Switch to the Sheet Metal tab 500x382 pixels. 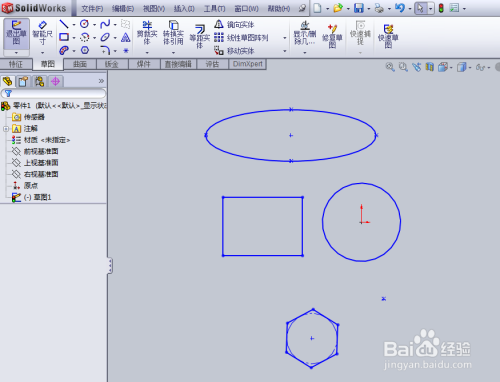[x=112, y=64]
